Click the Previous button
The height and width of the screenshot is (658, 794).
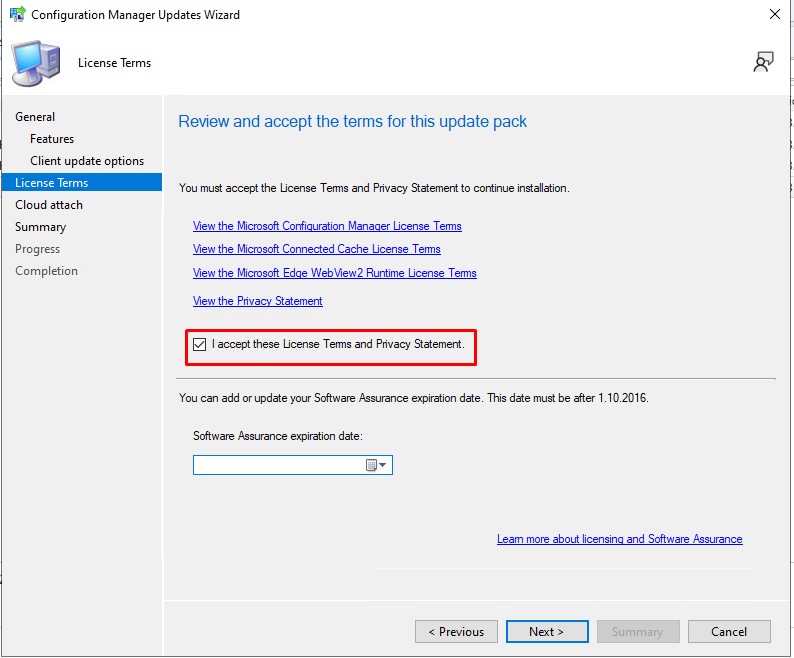[456, 631]
